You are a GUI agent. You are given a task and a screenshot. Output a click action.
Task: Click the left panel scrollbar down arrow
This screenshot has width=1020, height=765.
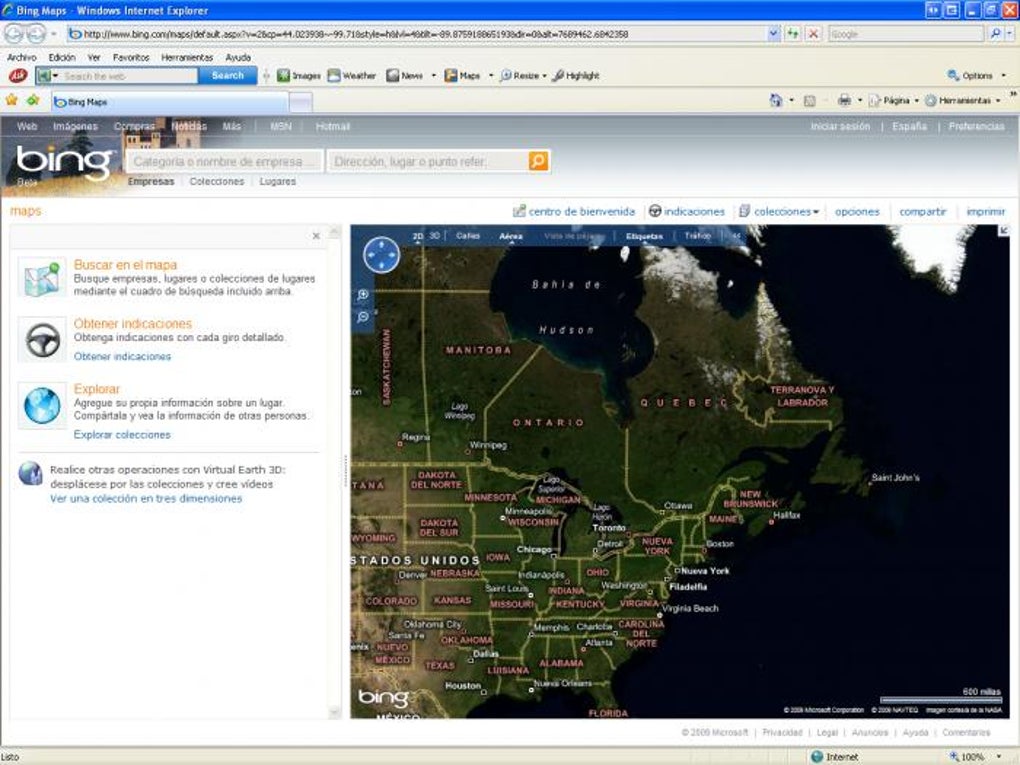(335, 712)
